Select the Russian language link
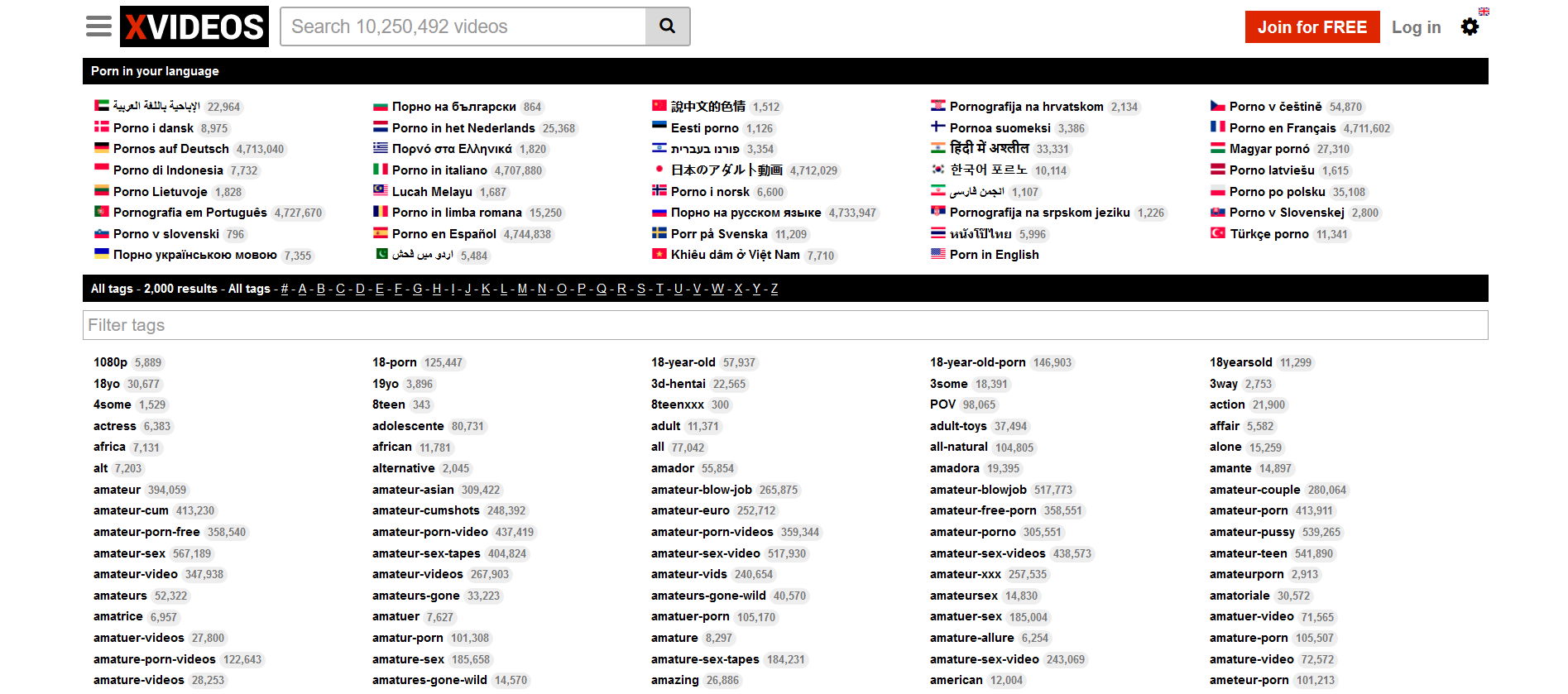This screenshot has width=1568, height=694. (746, 213)
